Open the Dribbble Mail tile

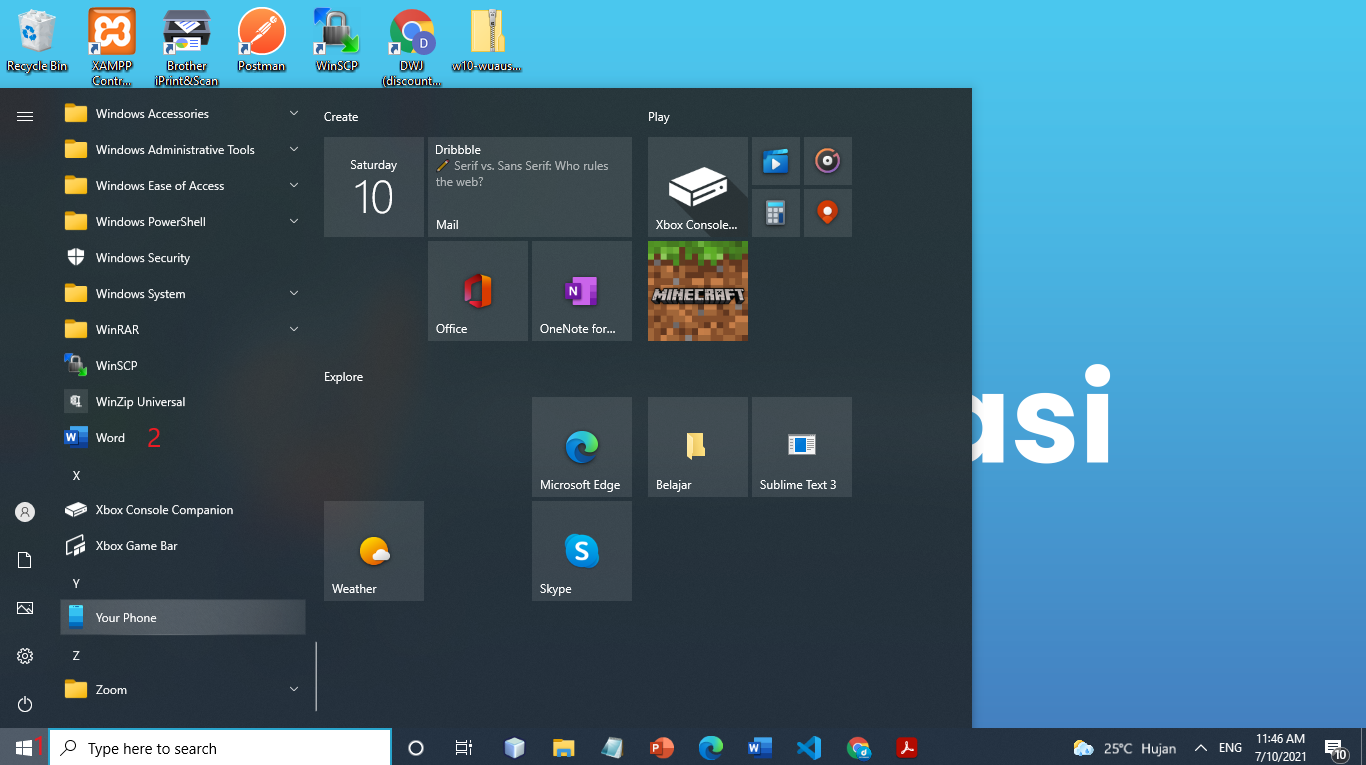point(530,187)
